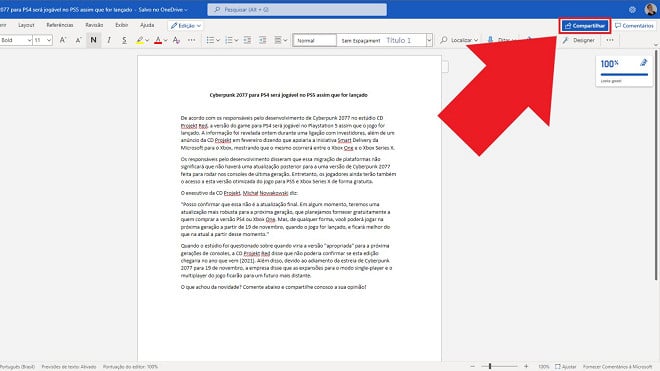Click the editor pen icon in score card
The height and width of the screenshot is (371, 660).
point(643,63)
